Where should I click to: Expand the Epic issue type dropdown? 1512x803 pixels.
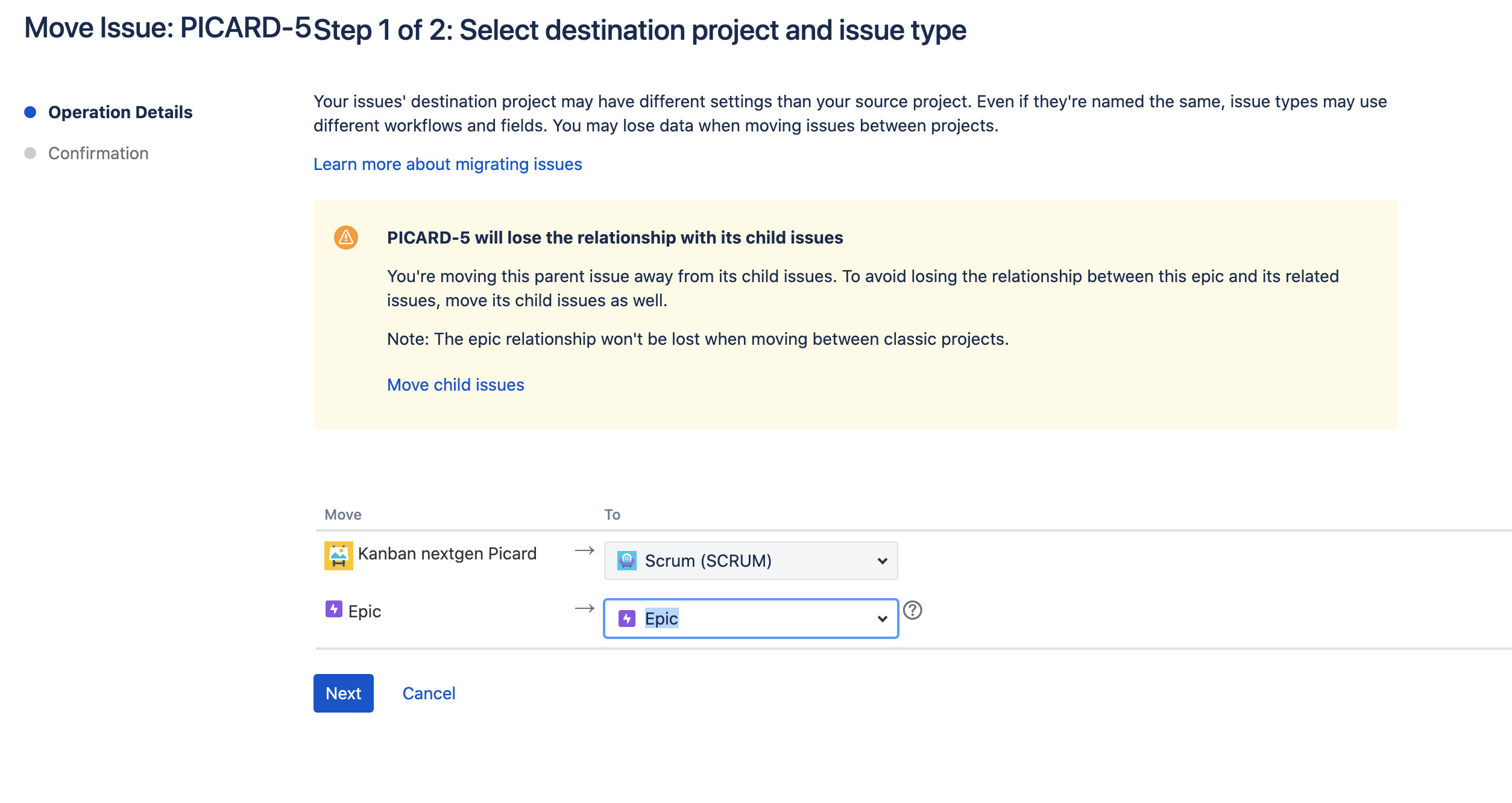coord(751,619)
